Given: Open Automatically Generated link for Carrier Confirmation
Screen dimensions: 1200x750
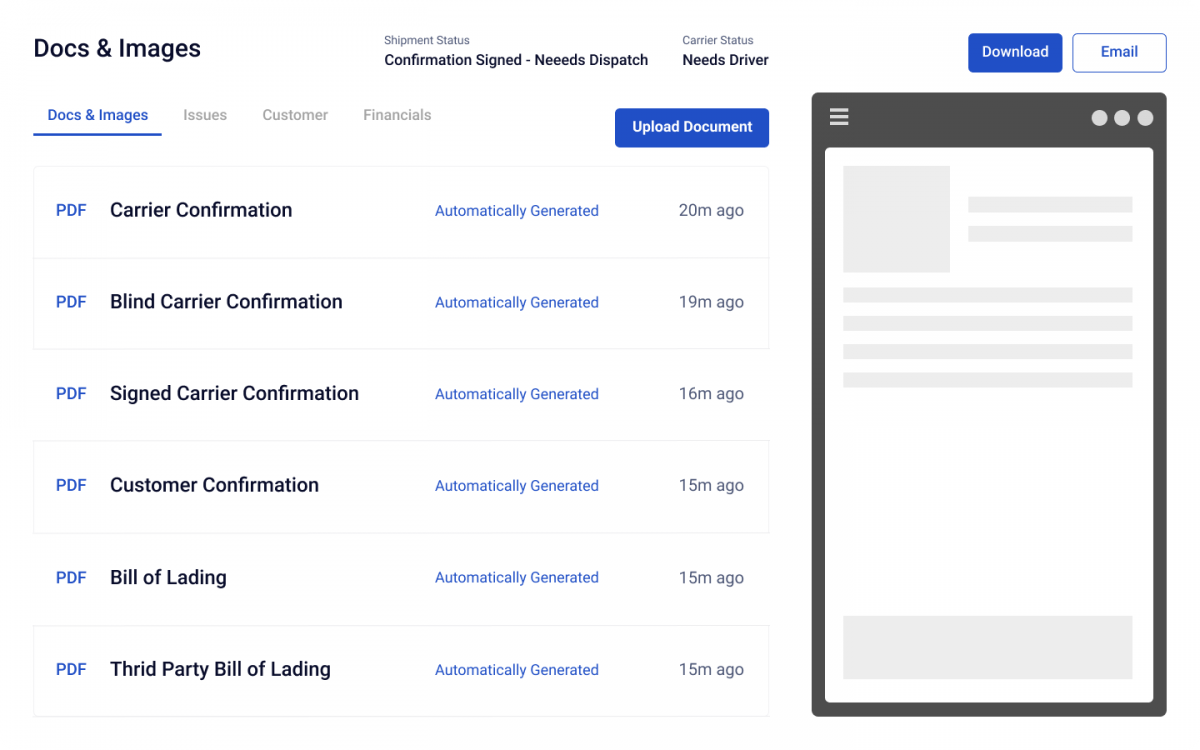Looking at the screenshot, I should (516, 210).
